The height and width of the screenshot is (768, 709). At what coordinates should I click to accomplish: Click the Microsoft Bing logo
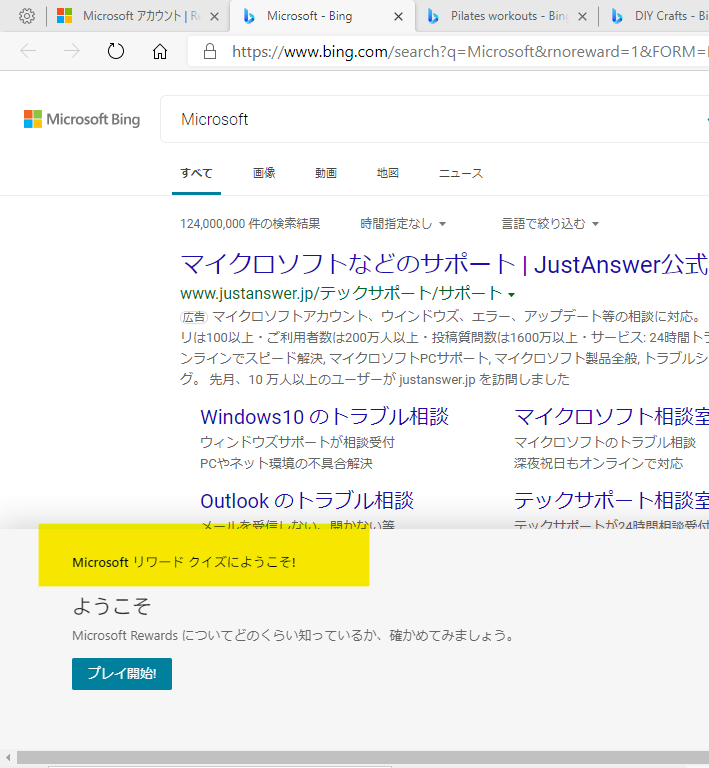[82, 119]
